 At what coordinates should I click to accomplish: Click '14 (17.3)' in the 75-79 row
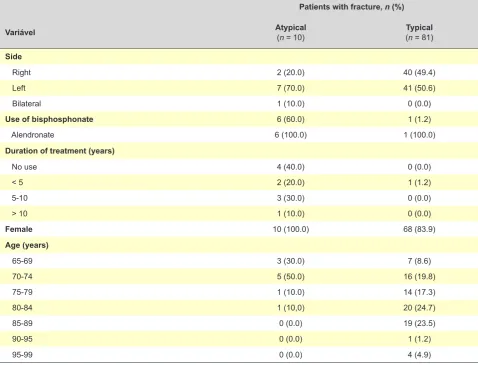(x=419, y=292)
